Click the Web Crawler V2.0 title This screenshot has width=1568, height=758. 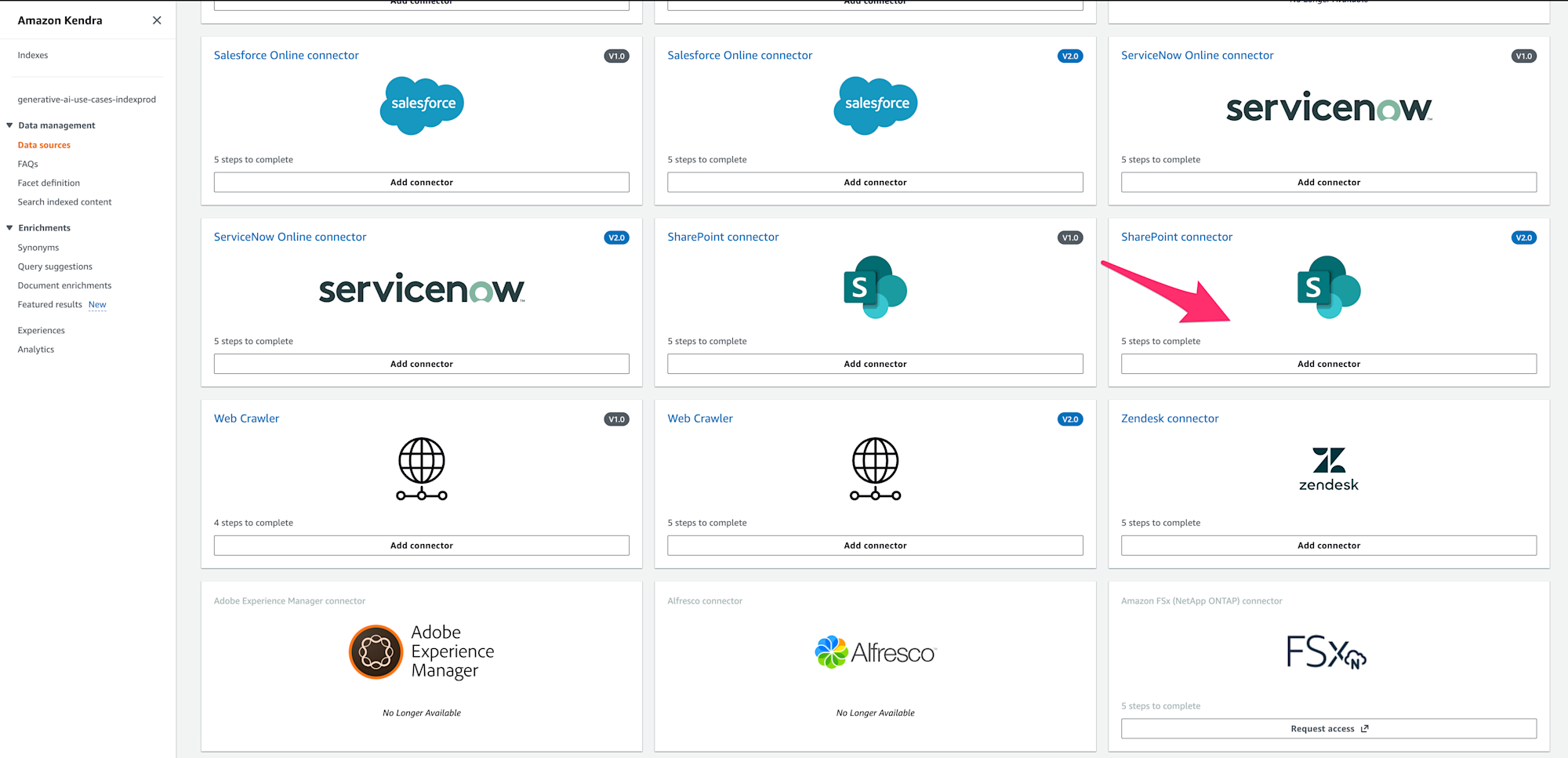tap(700, 419)
